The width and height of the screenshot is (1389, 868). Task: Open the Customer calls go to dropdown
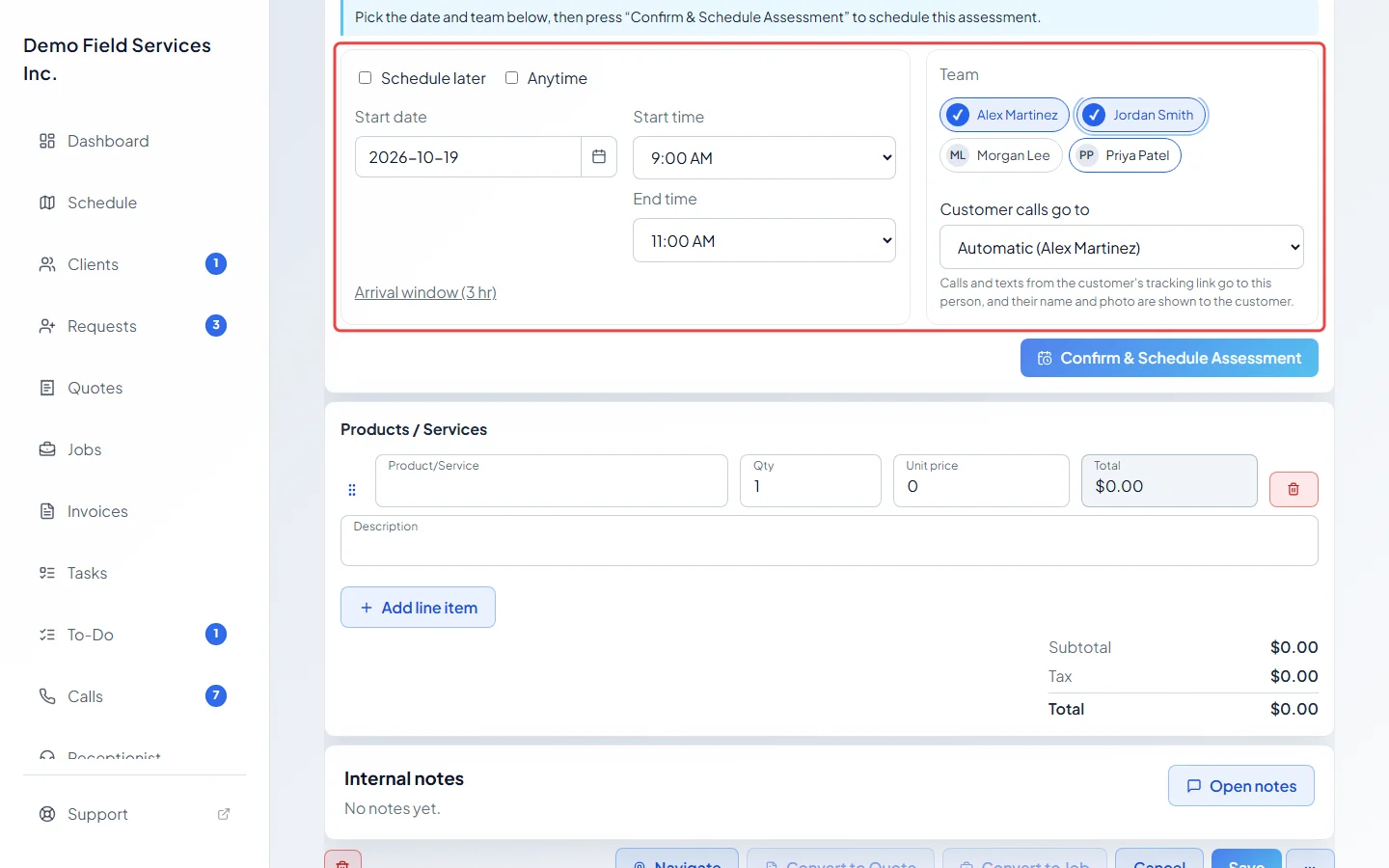click(x=1122, y=247)
